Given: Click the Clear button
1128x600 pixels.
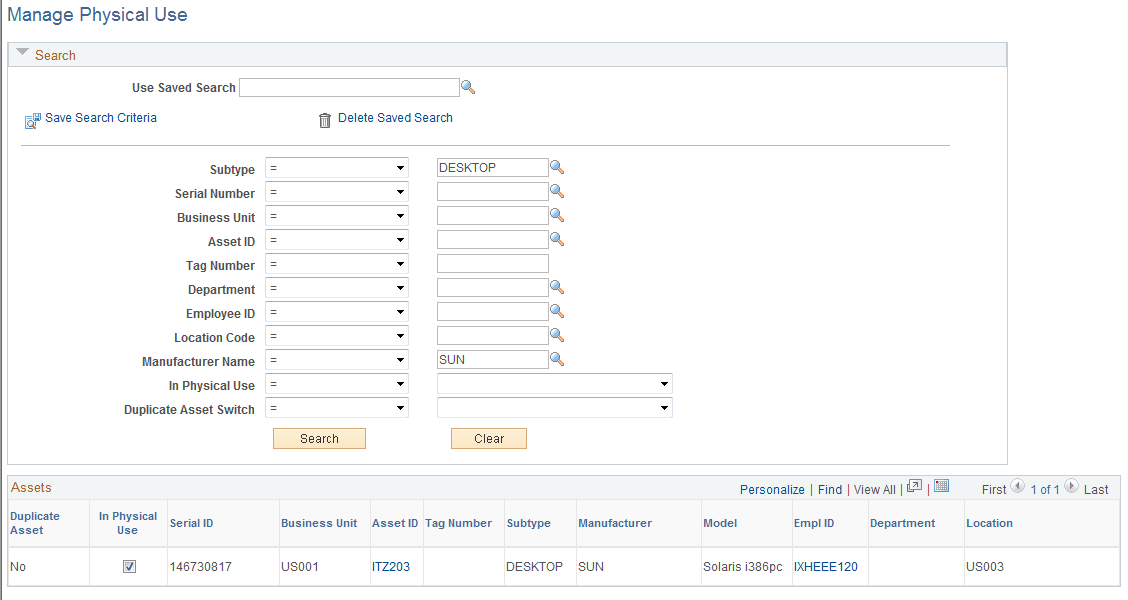Looking at the screenshot, I should [488, 438].
